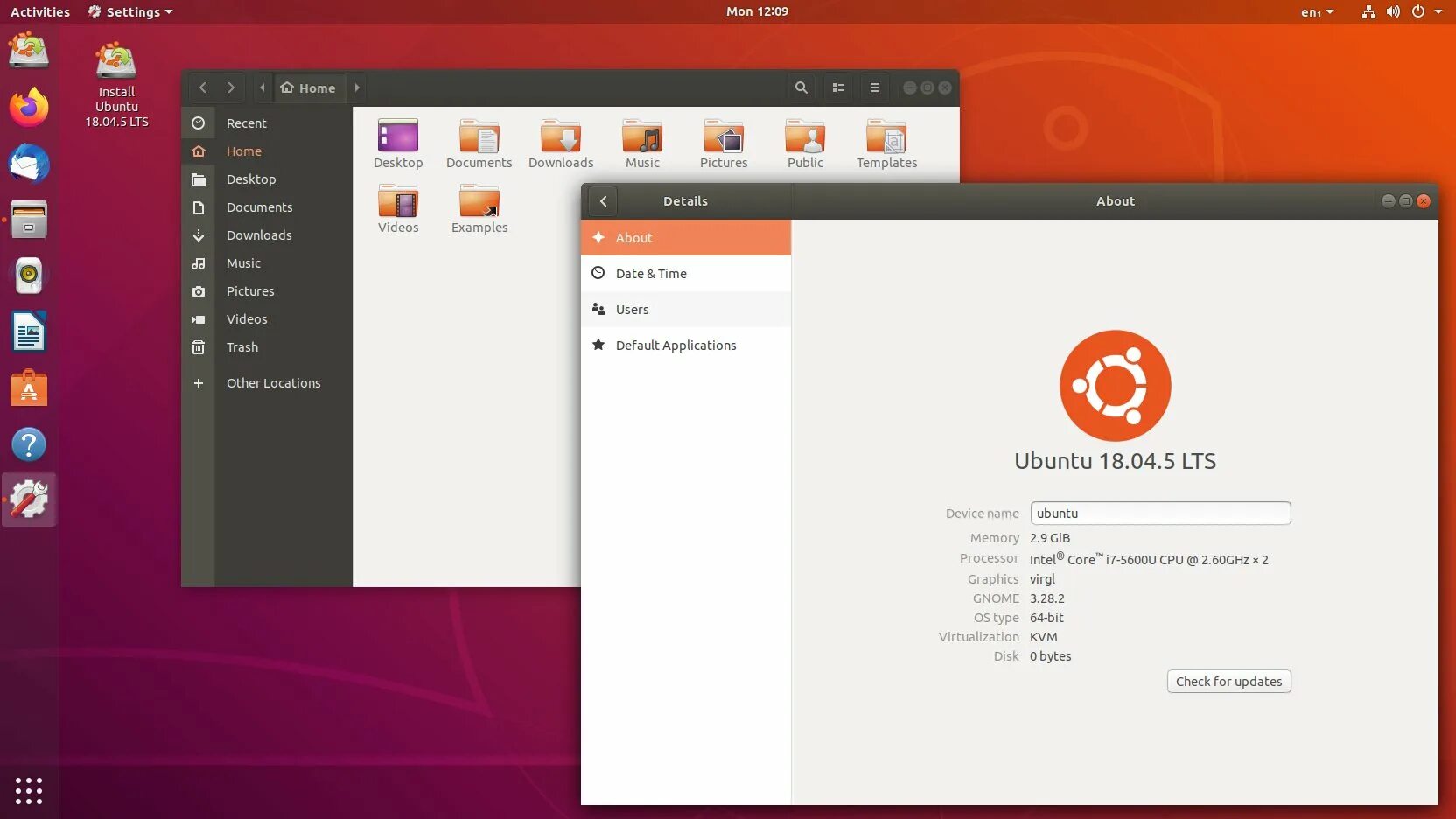Image resolution: width=1456 pixels, height=819 pixels.
Task: Click path bar left scroll arrow
Action: pyautogui.click(x=262, y=87)
